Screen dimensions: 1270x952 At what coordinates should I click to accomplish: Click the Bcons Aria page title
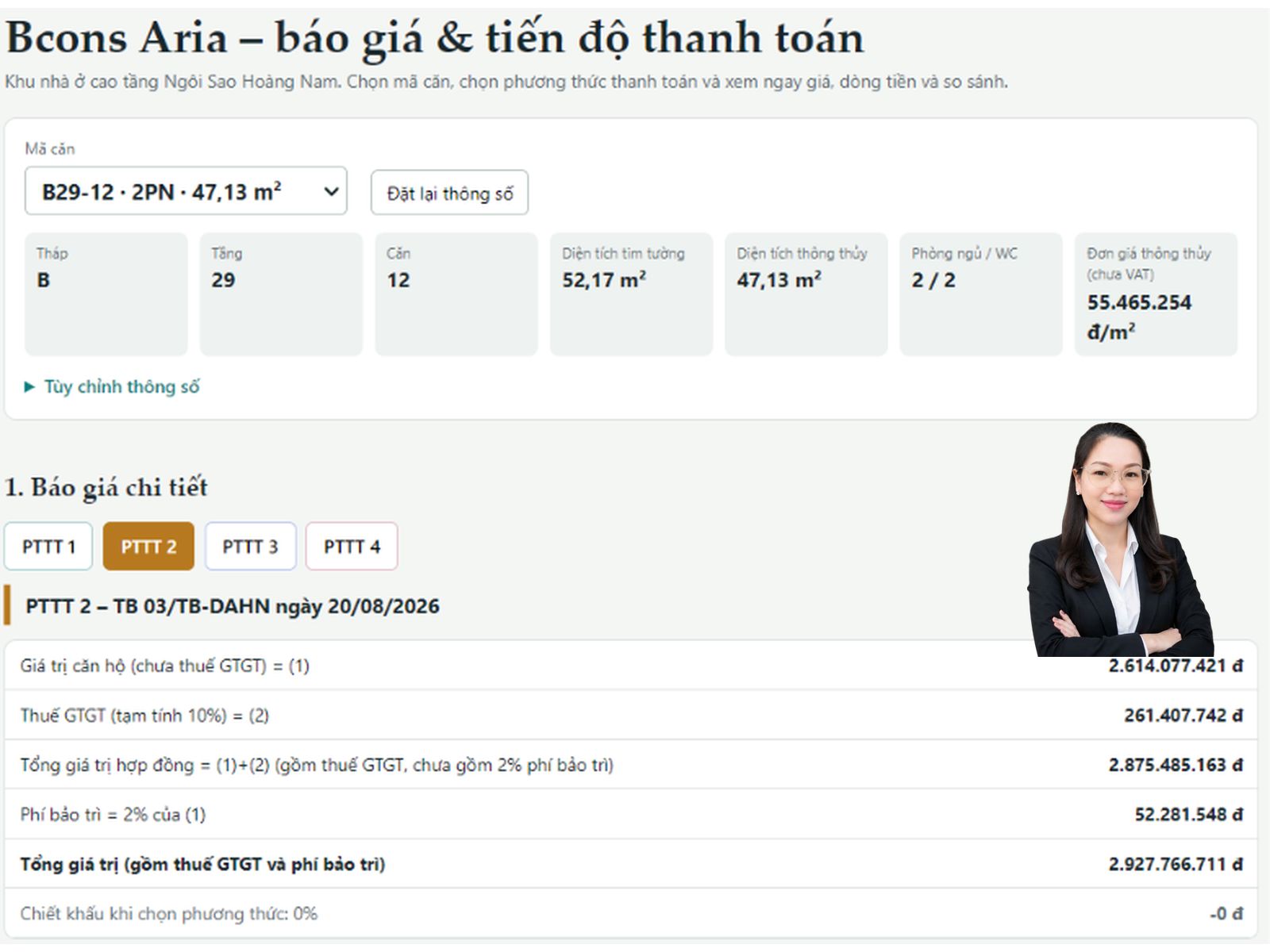pos(435,38)
